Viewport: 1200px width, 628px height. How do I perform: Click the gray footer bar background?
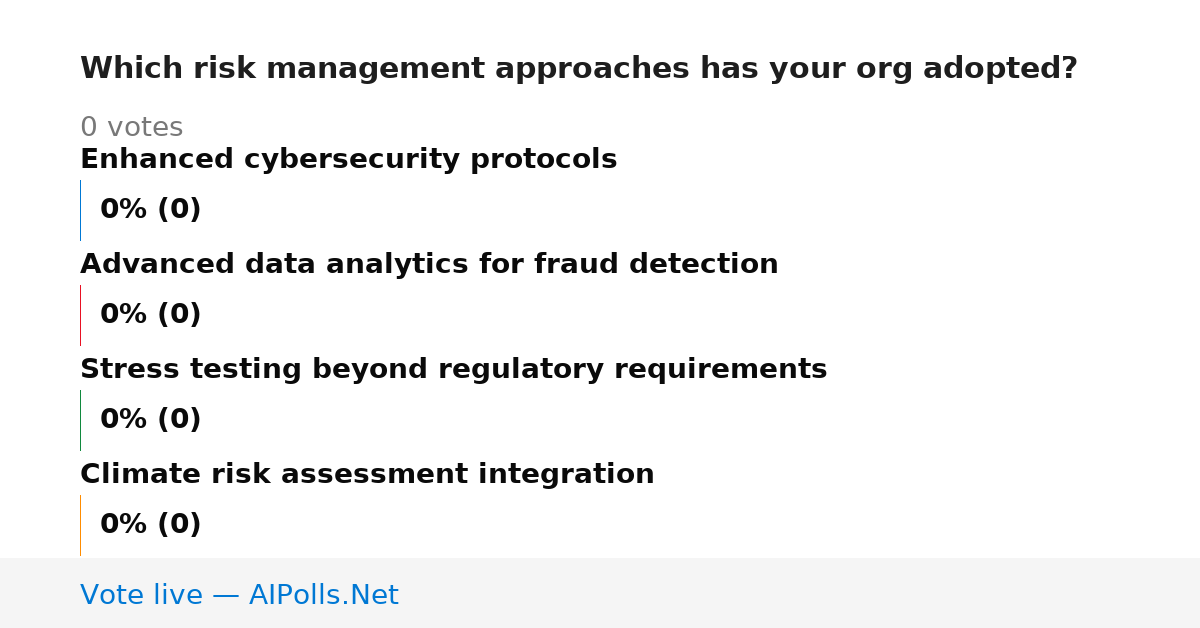[x=800, y=593]
